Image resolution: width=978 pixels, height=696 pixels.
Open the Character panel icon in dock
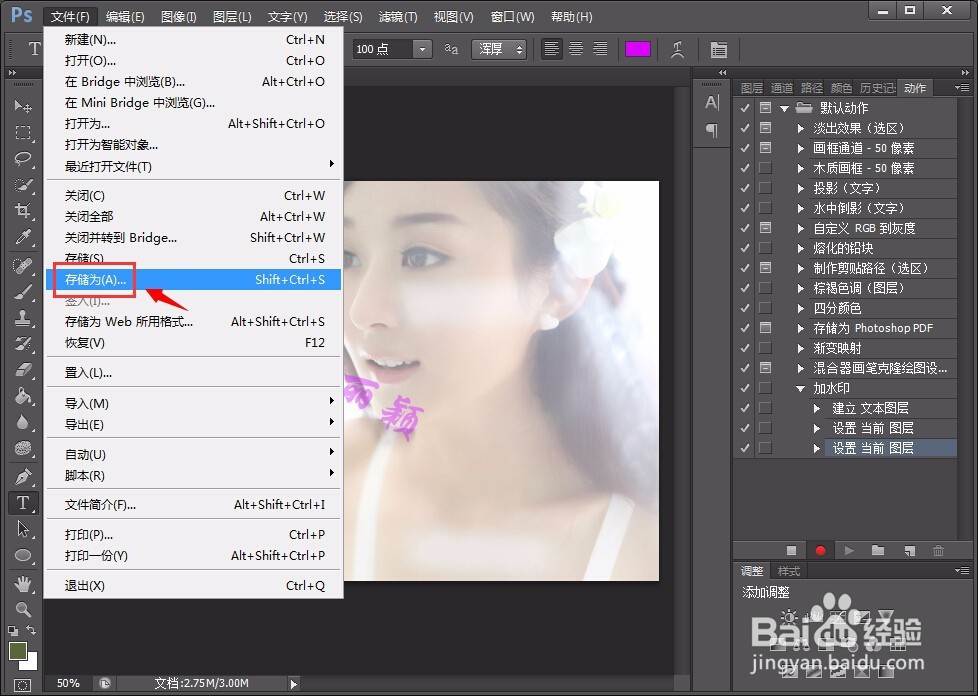(x=712, y=102)
